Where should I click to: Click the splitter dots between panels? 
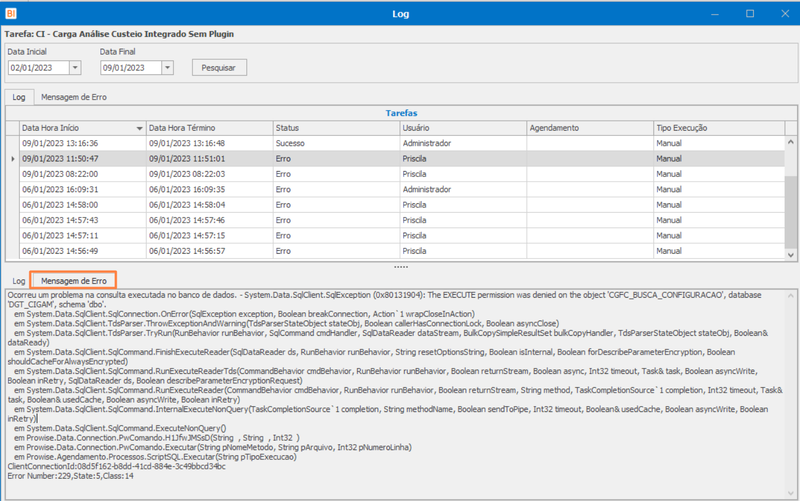(x=401, y=267)
